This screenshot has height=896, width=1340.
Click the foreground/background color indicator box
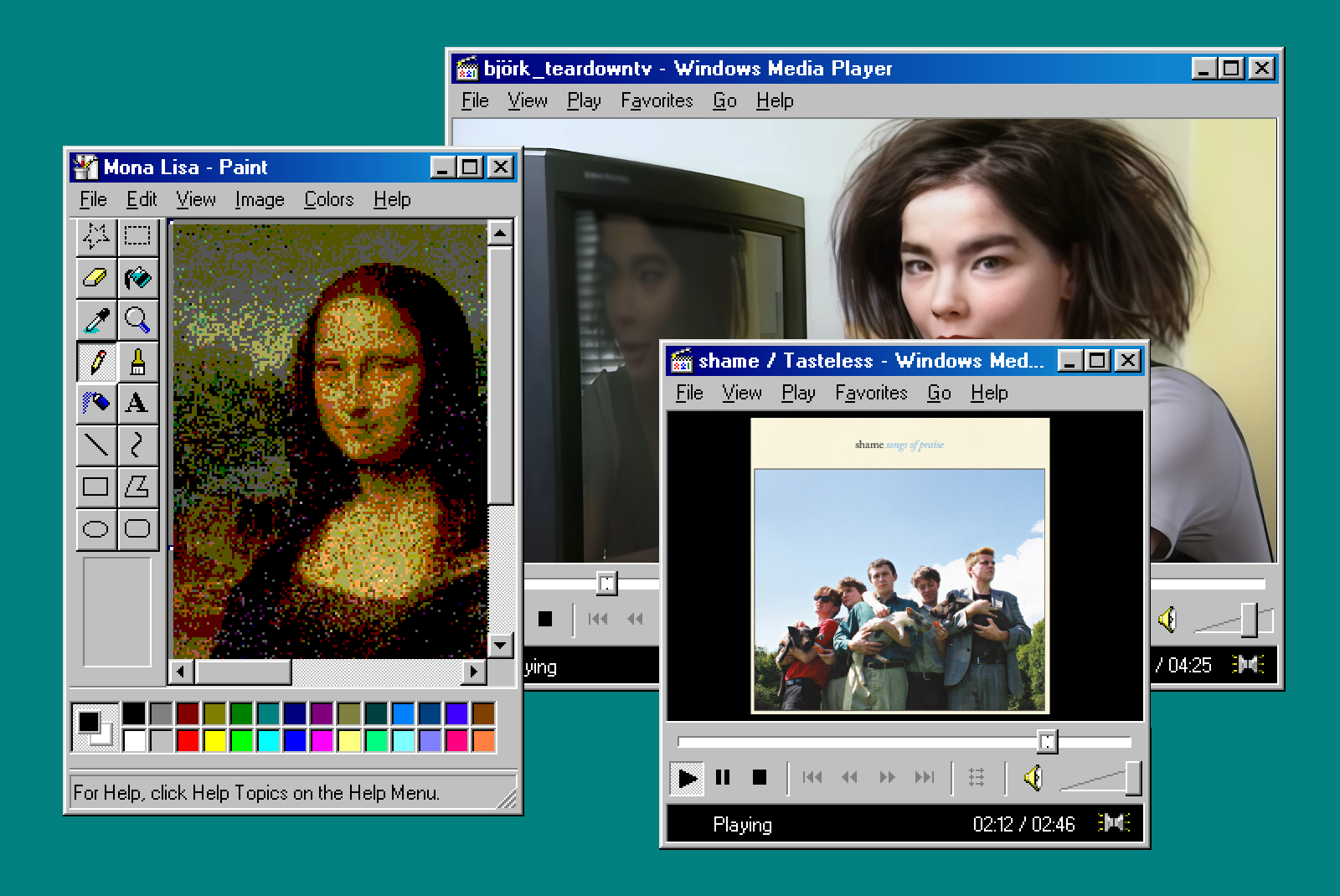tap(95, 727)
